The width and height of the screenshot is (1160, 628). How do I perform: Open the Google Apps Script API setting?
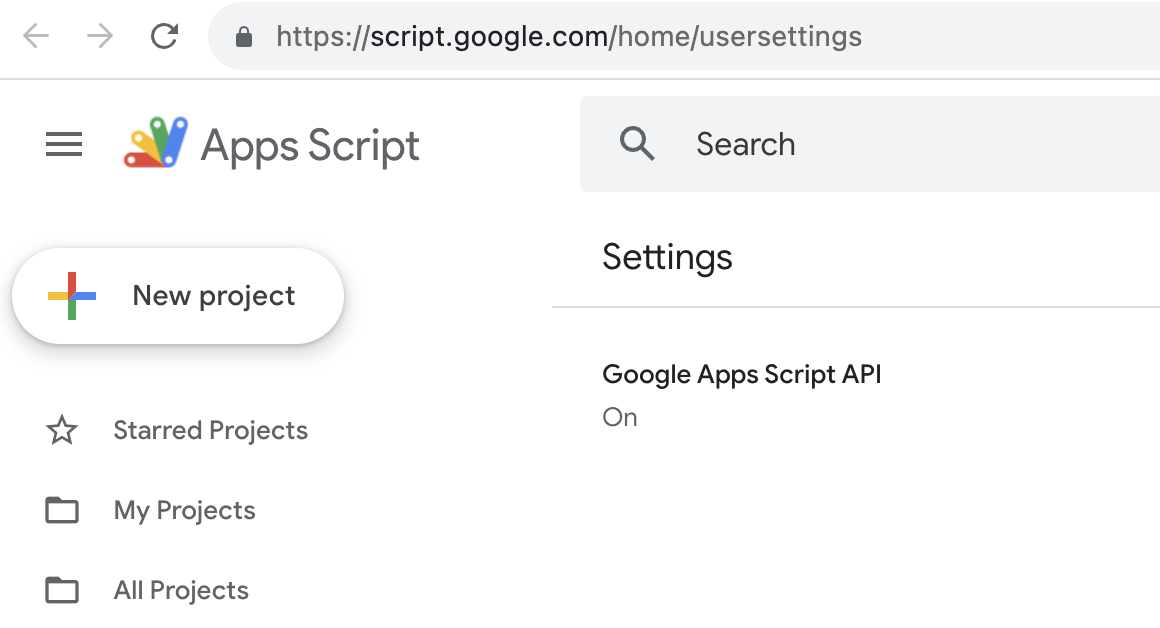(741, 374)
